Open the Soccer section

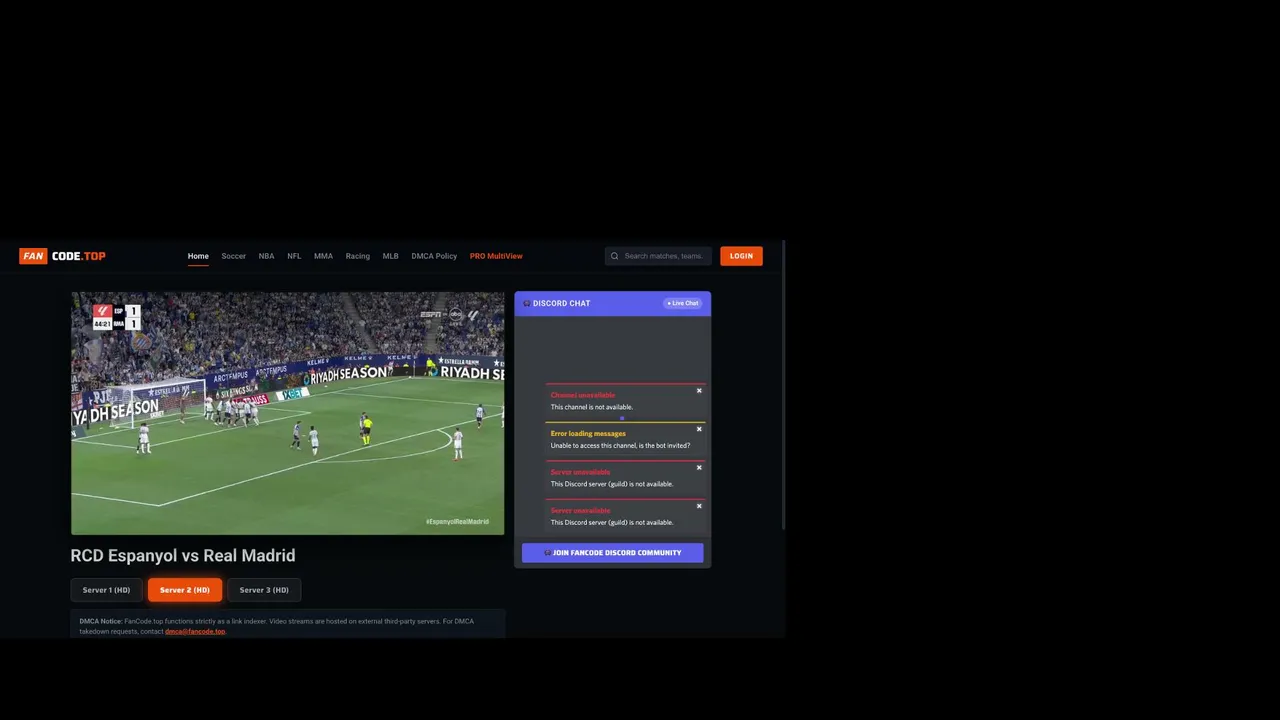(x=234, y=256)
